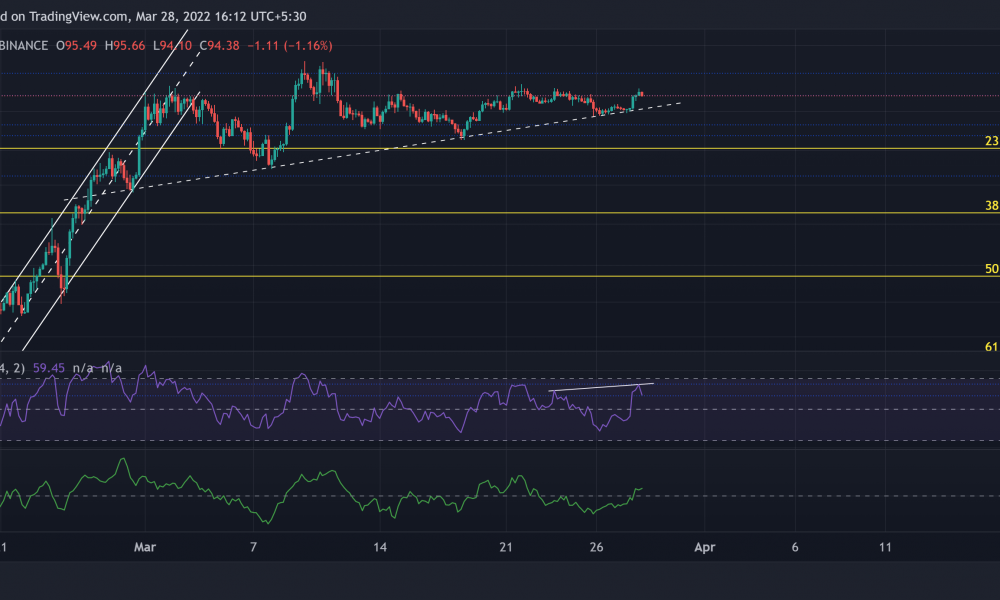Click the Mar label on time axis

[x=145, y=547]
